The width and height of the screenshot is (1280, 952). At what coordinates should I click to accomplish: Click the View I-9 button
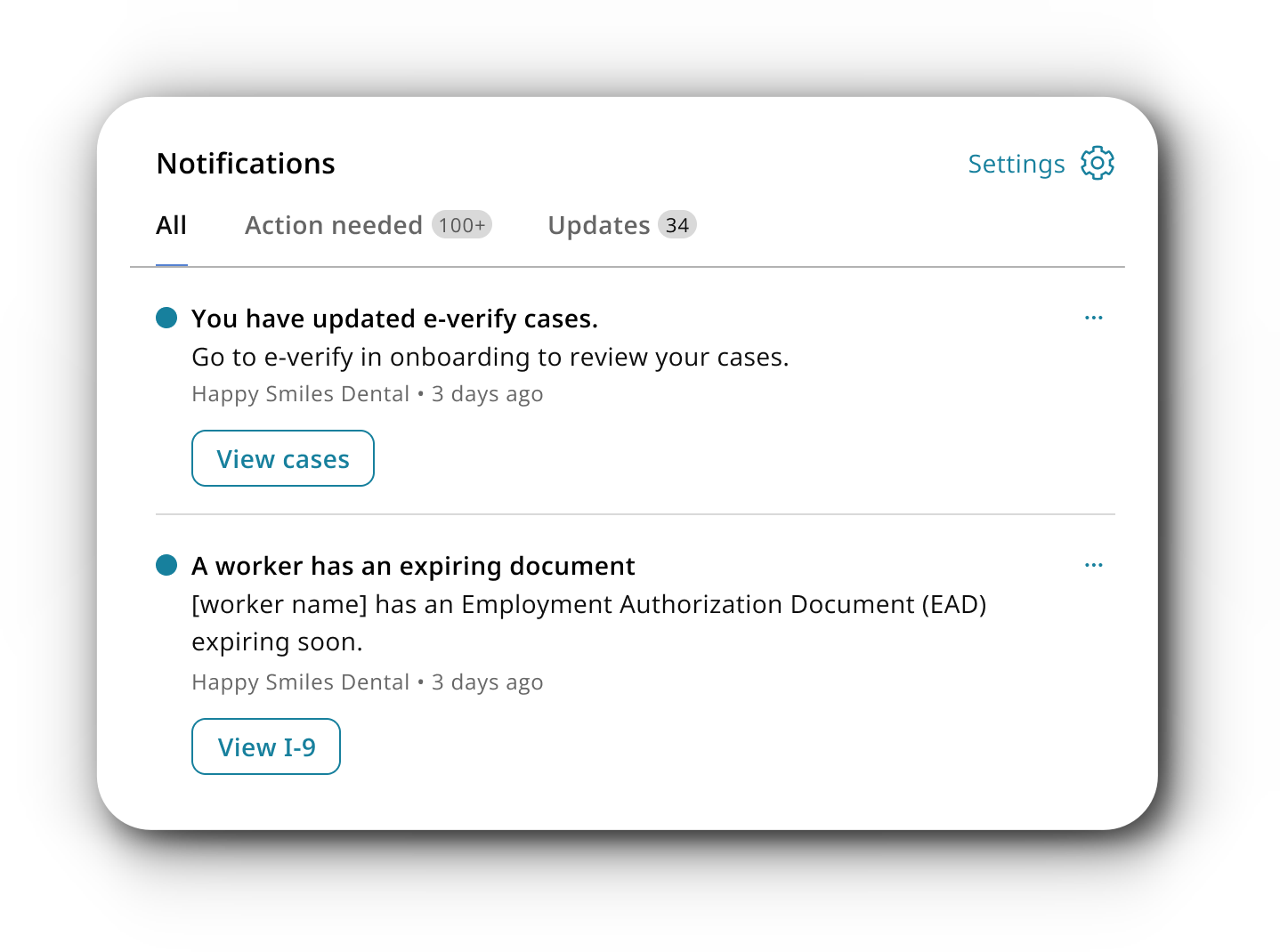coord(266,746)
